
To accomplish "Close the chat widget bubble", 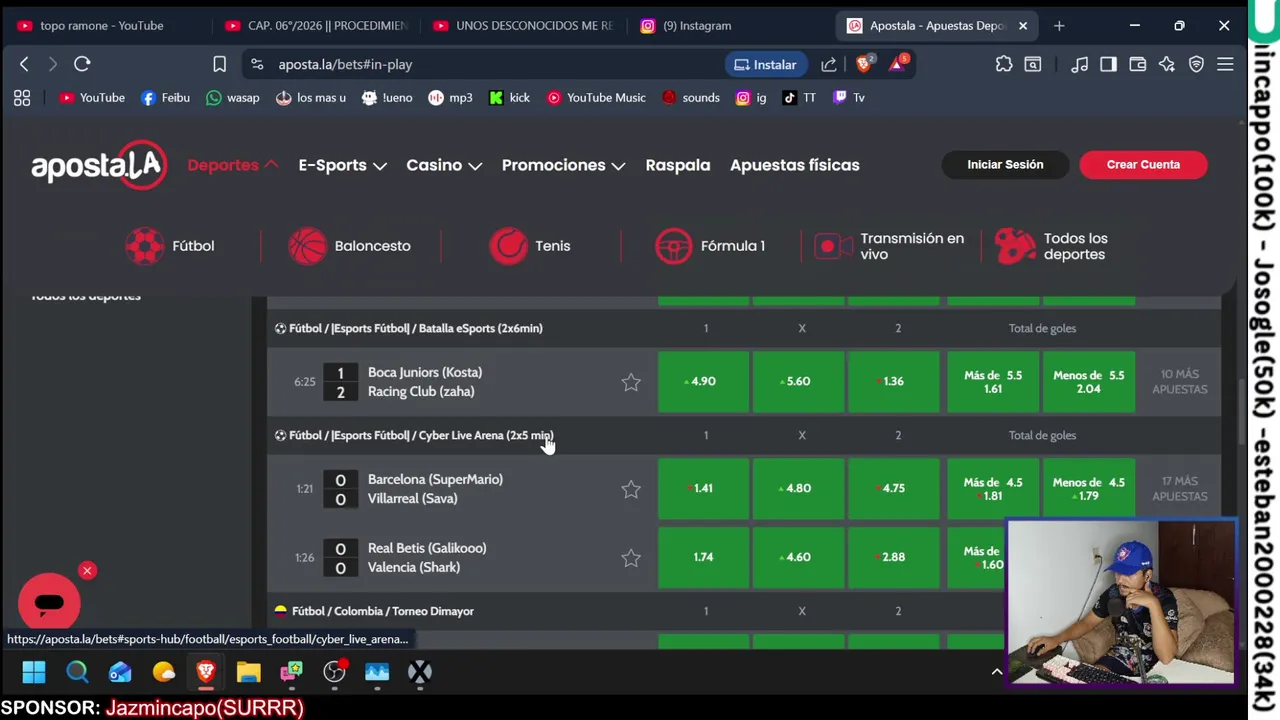I will [x=87, y=571].
